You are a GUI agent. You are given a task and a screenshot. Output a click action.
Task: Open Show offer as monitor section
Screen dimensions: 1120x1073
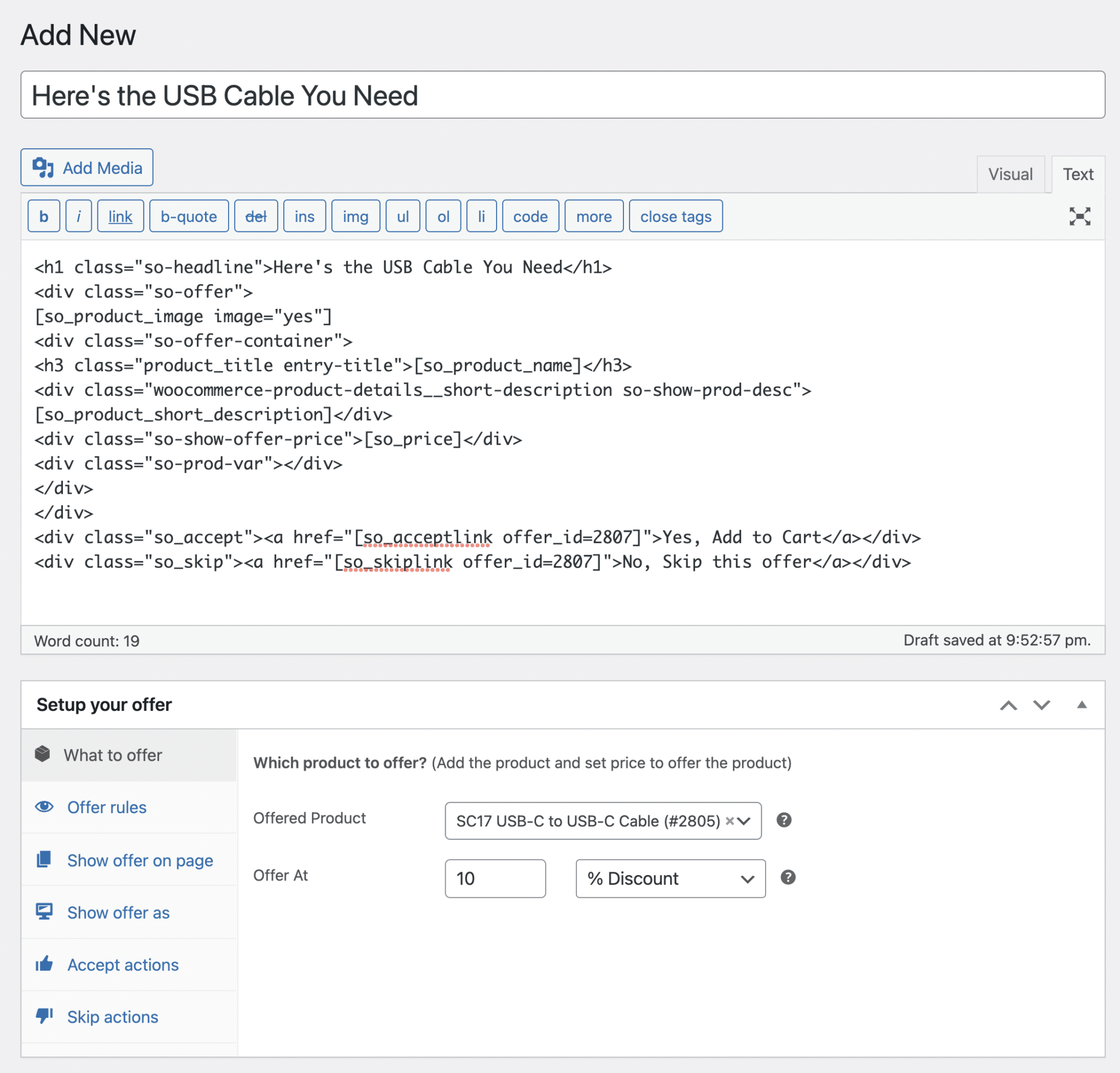coord(118,912)
